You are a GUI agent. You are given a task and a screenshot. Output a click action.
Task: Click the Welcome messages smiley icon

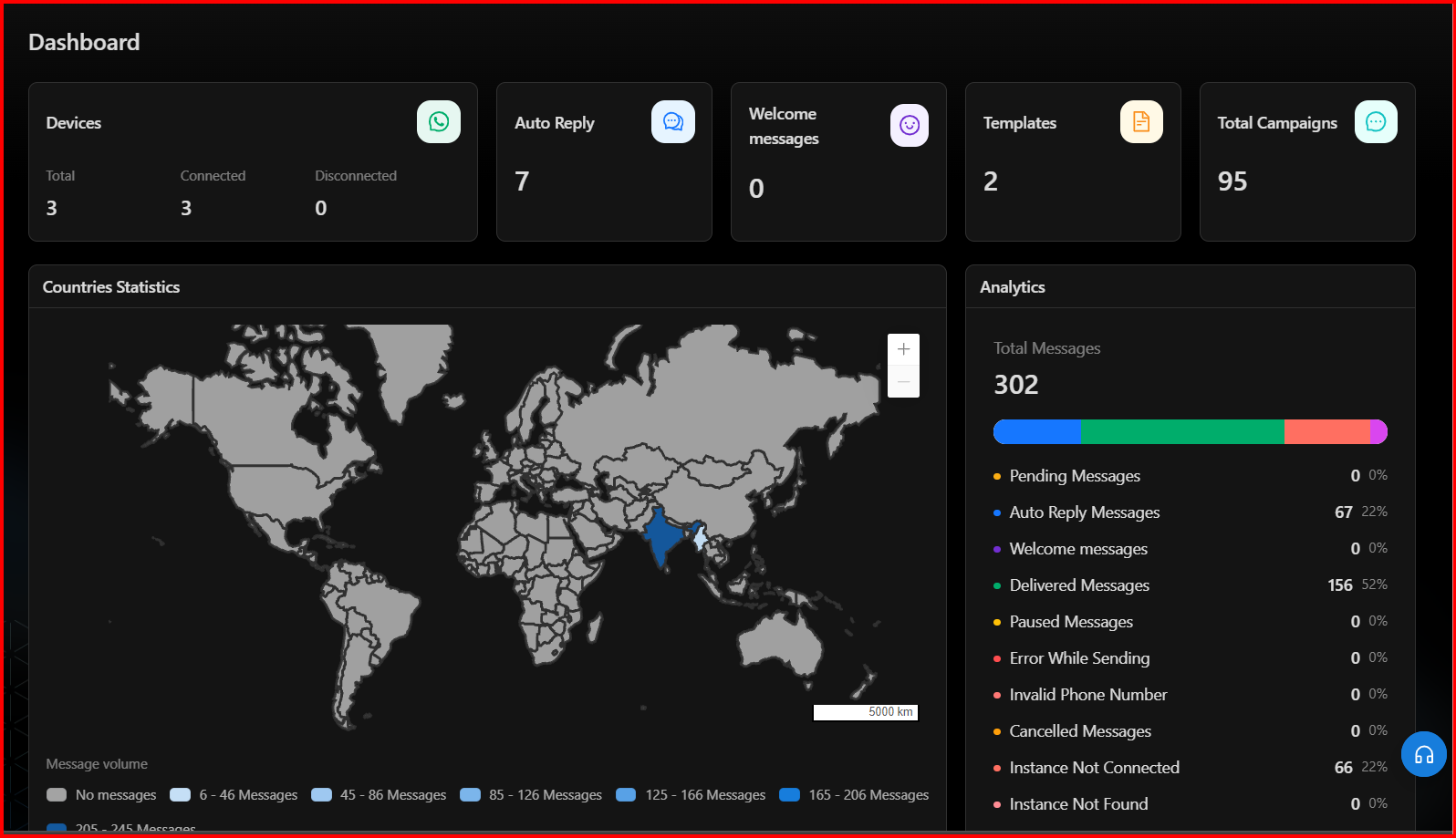[x=909, y=125]
